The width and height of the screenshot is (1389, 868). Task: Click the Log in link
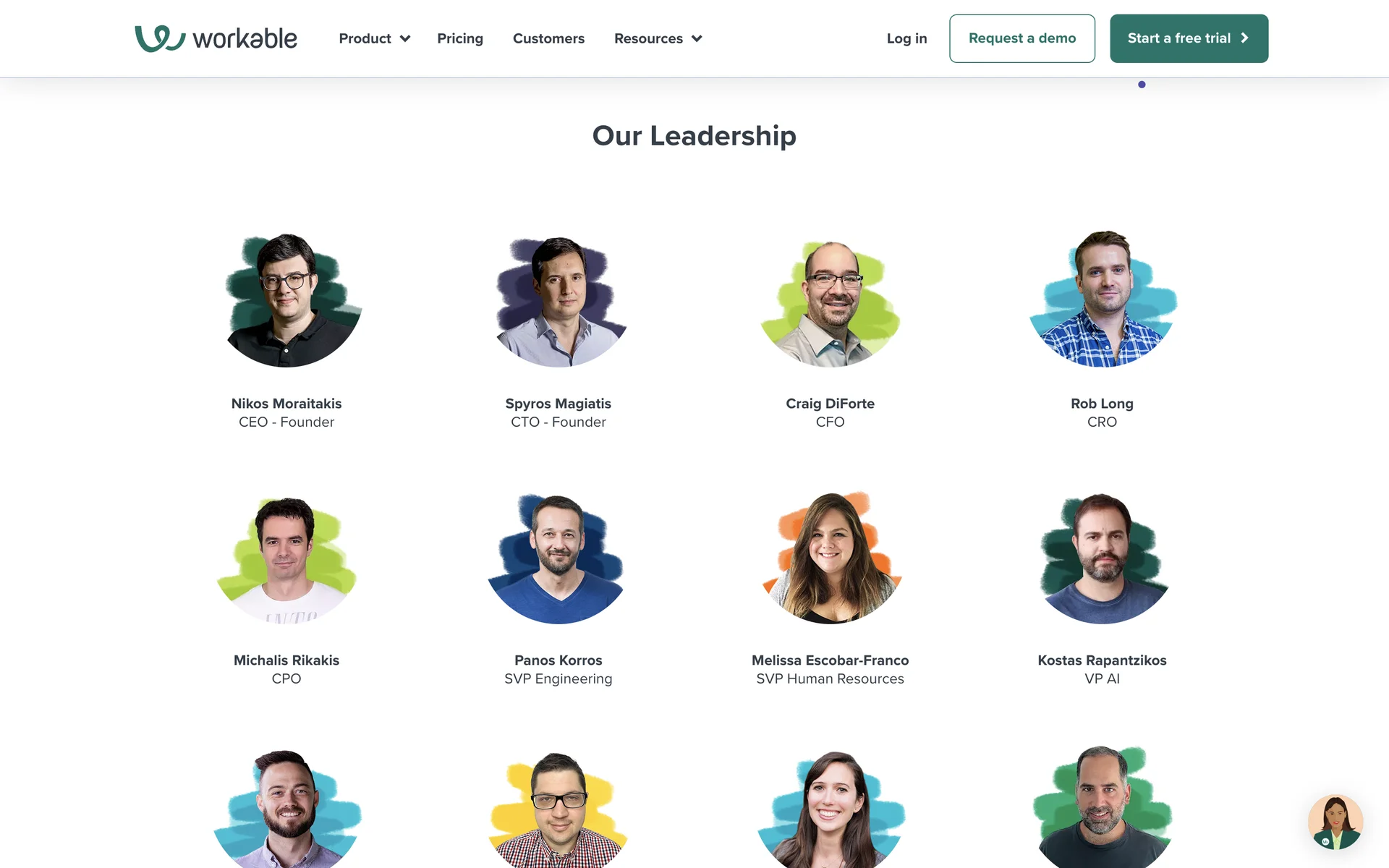coord(906,38)
